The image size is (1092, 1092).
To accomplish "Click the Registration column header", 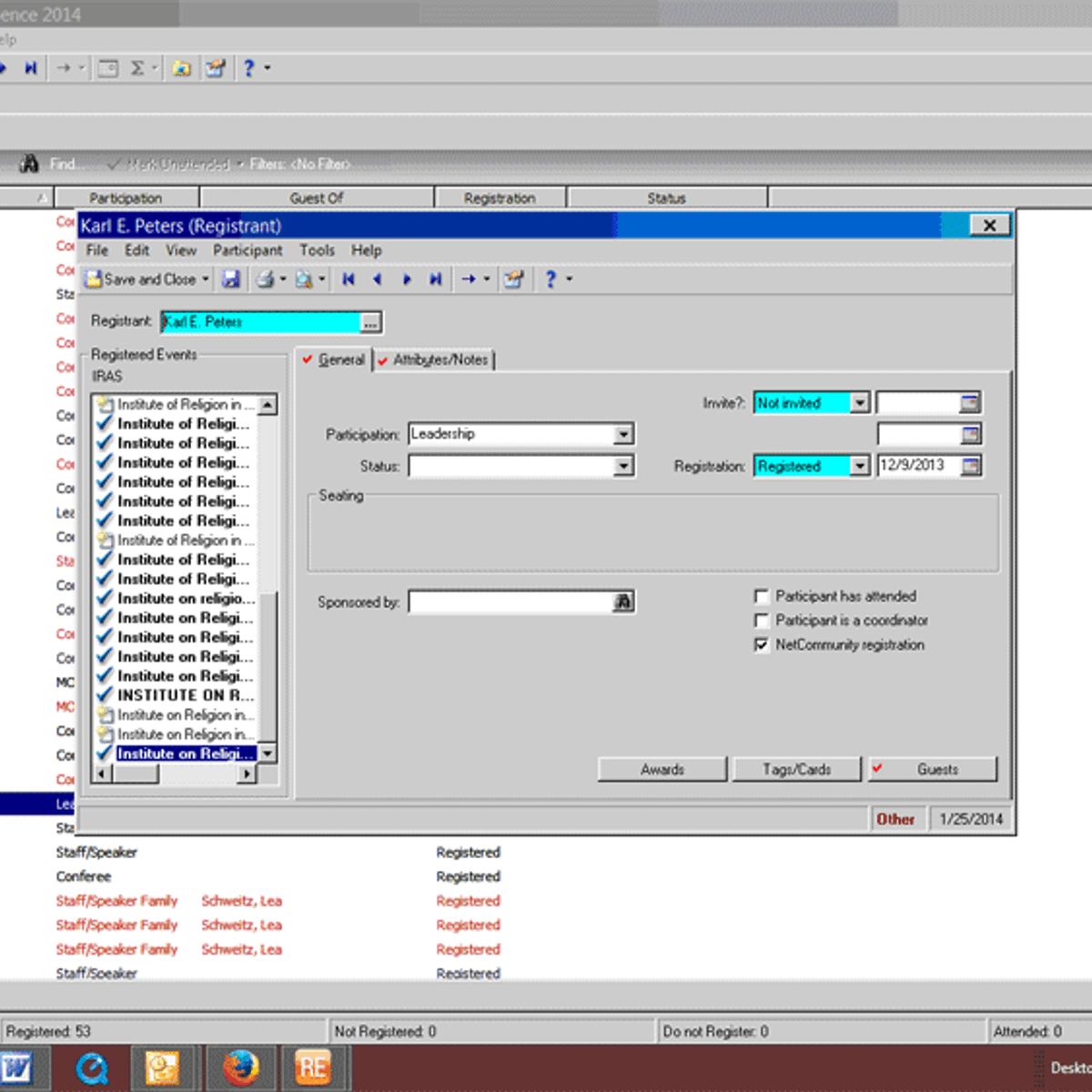I will [500, 197].
